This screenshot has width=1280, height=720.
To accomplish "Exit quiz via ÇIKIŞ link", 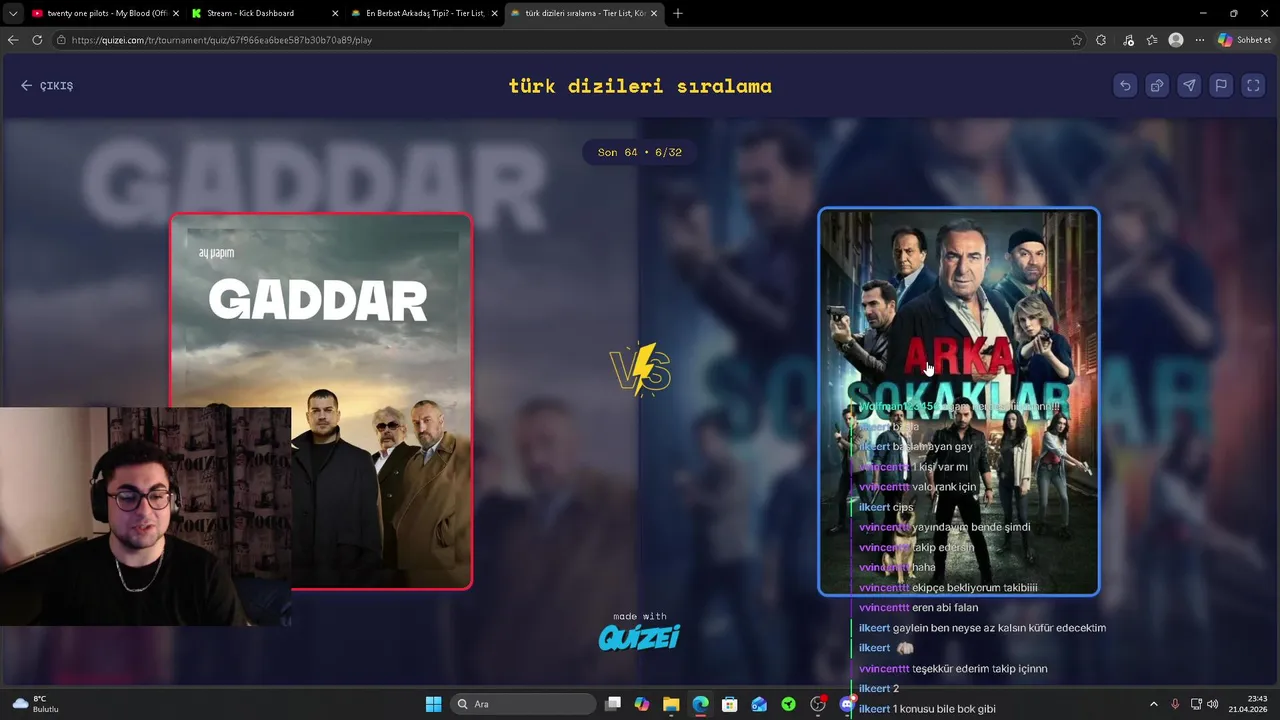I will coord(47,86).
